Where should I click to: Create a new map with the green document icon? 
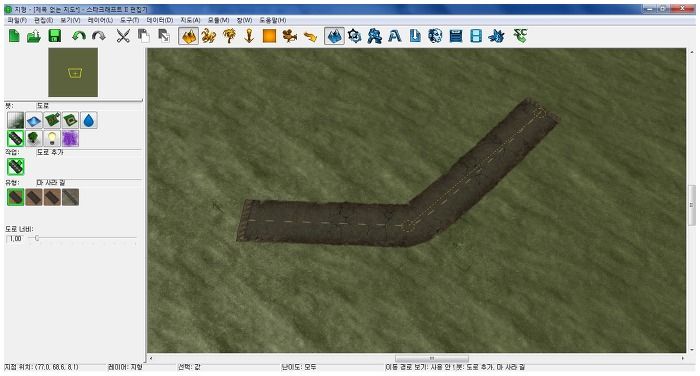(x=14, y=36)
